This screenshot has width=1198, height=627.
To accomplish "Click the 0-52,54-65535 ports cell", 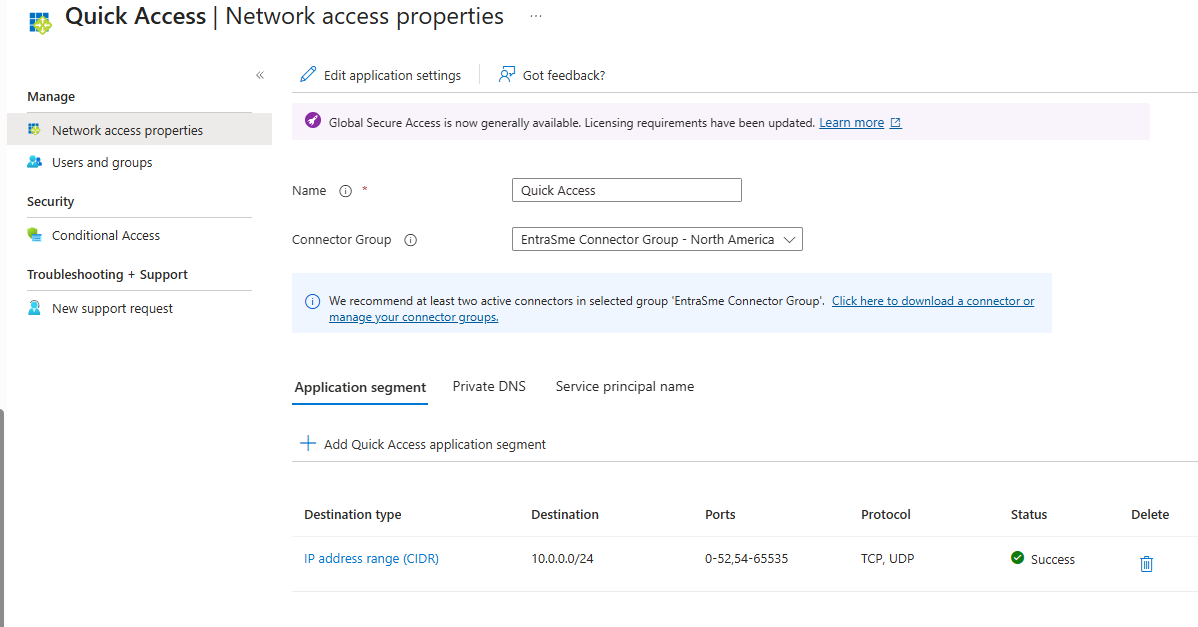I will [x=746, y=559].
